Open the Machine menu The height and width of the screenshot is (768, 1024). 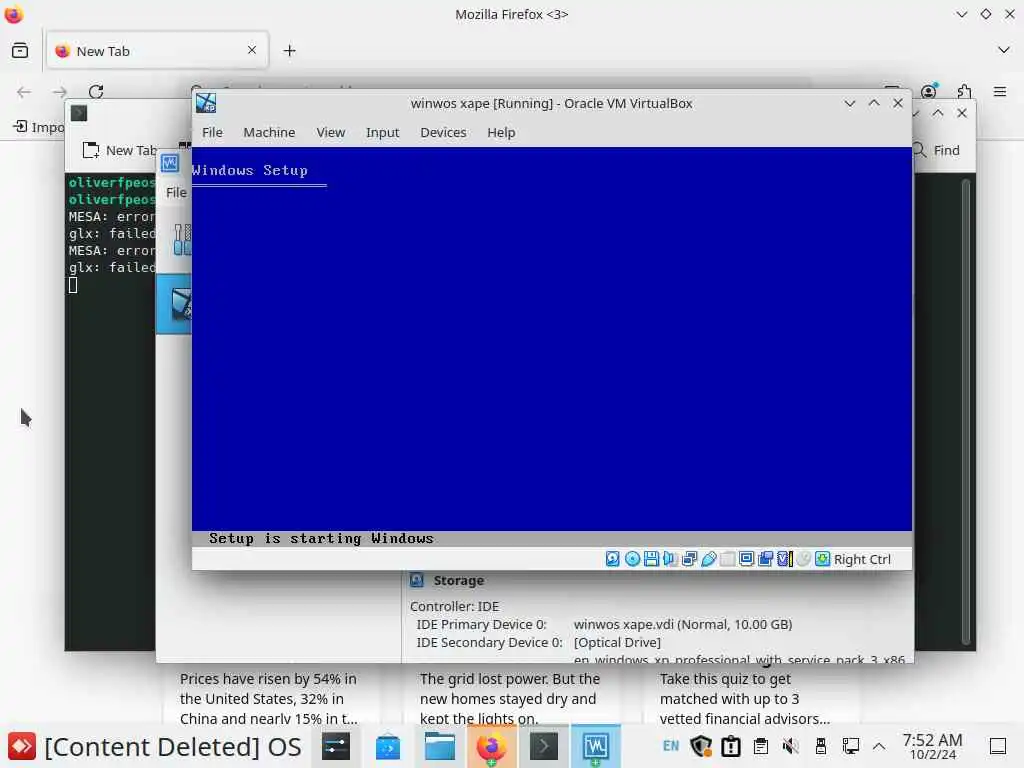269,133
